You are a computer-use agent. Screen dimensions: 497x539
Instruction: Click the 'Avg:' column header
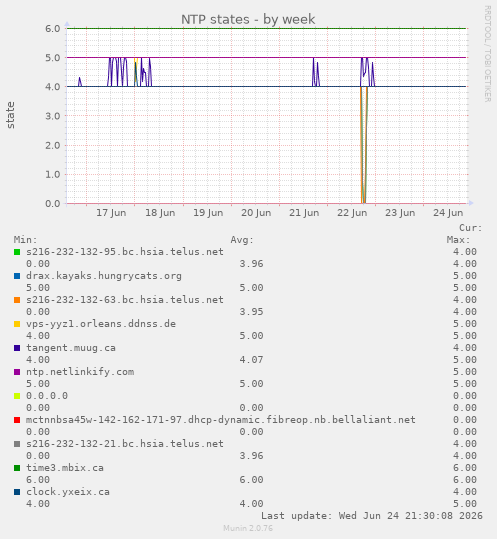point(242,240)
